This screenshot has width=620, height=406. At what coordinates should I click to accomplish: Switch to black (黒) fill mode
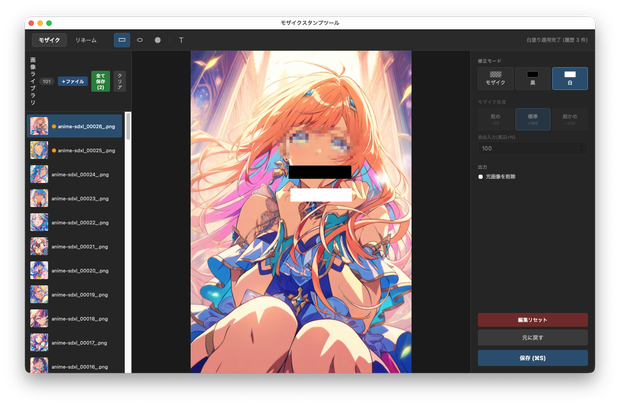(533, 78)
